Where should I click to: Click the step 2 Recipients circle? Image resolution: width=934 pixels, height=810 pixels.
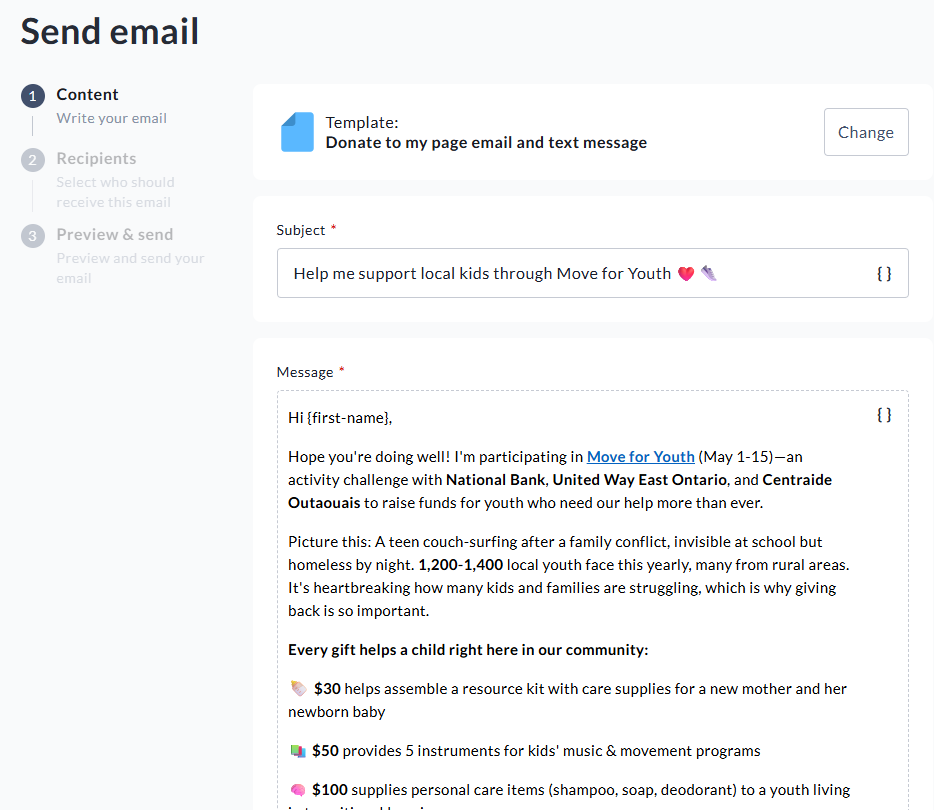click(33, 160)
